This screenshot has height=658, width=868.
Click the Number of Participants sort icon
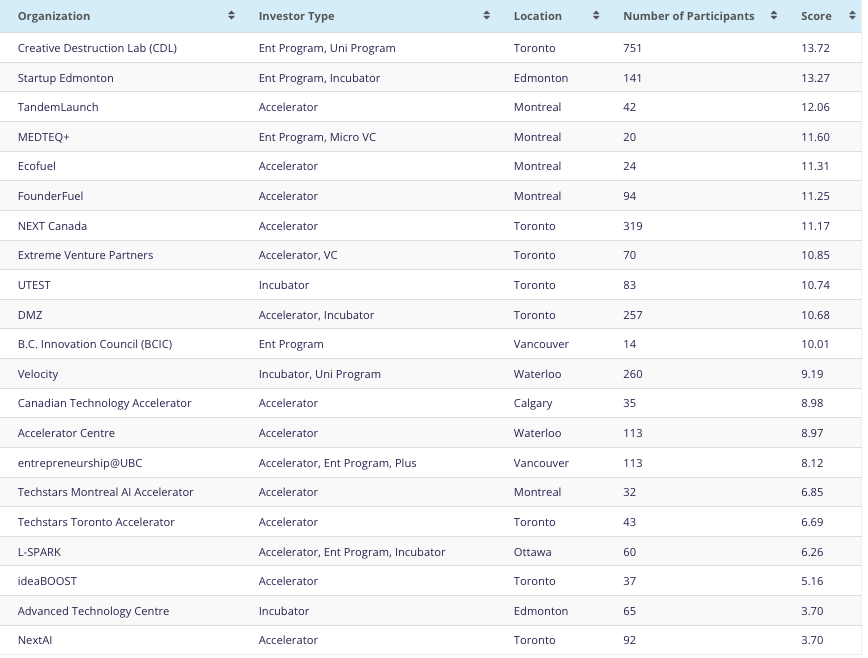(x=774, y=16)
